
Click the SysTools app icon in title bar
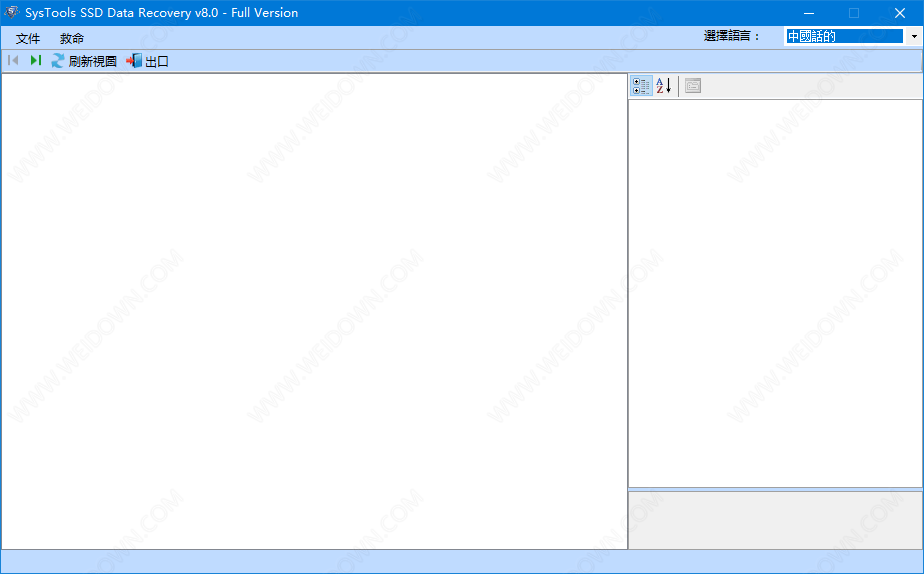[x=11, y=12]
